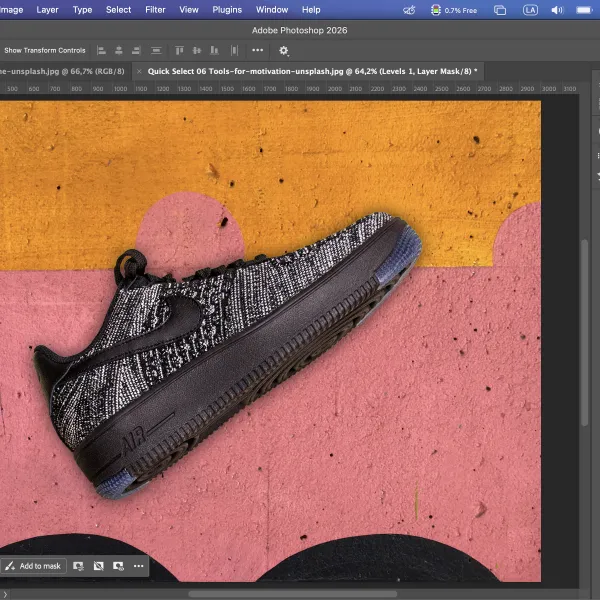Click align horizontal centers icon
Screen dimensions: 600x600
119,51
